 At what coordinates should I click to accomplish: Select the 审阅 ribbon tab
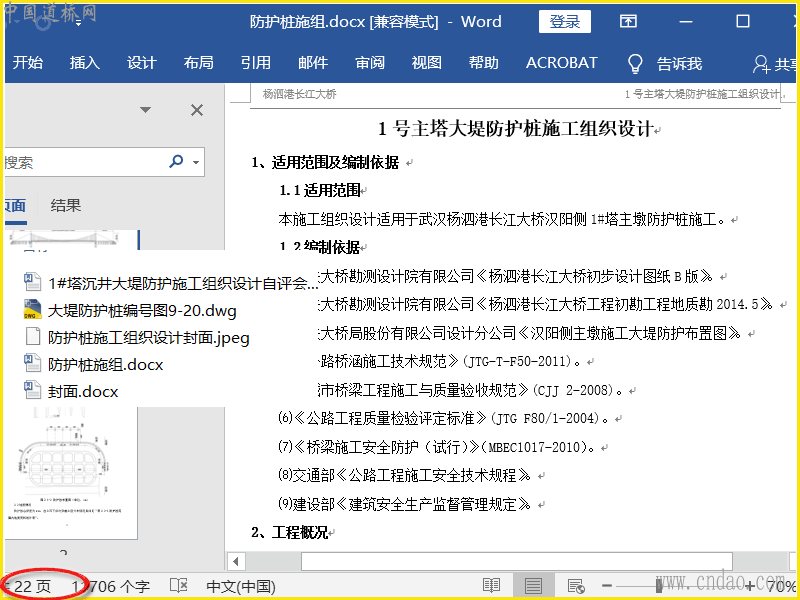click(370, 63)
